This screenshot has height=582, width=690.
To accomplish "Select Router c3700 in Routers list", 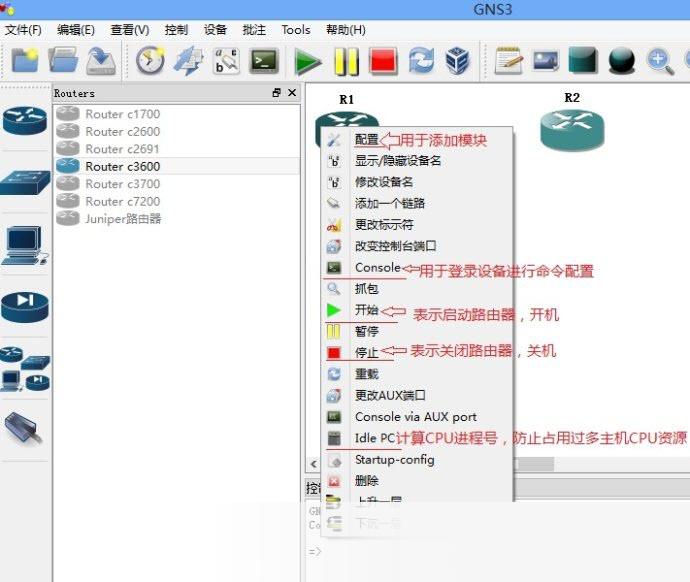I will [176, 184].
